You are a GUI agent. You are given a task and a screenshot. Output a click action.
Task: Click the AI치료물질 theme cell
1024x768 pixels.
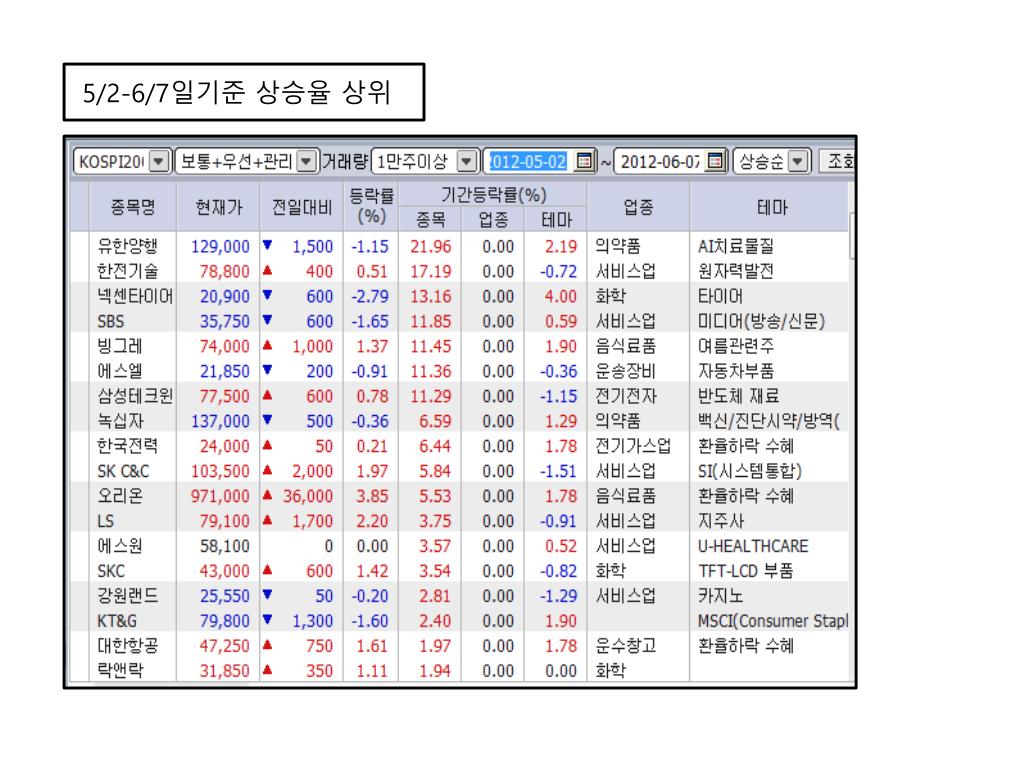735,246
